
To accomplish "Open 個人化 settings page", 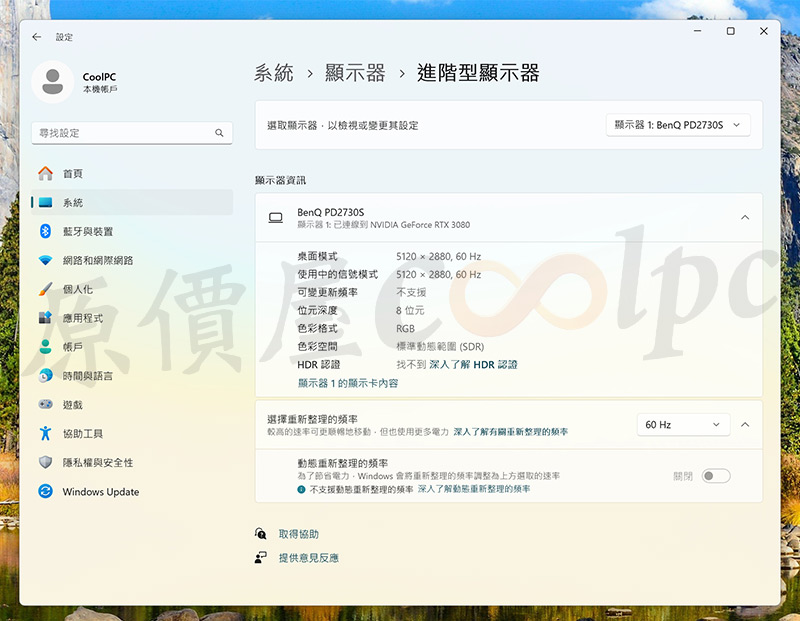I will click(132, 289).
